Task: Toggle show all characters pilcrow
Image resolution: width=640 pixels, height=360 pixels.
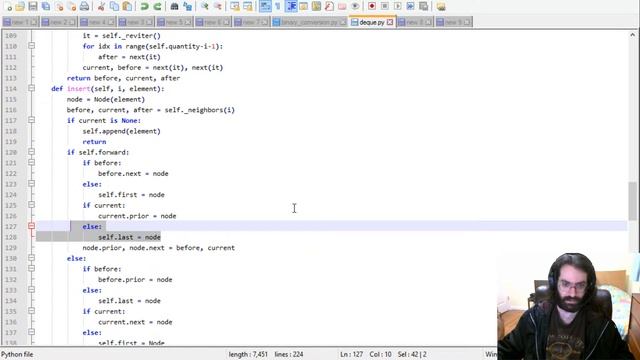Action: [x=278, y=6]
